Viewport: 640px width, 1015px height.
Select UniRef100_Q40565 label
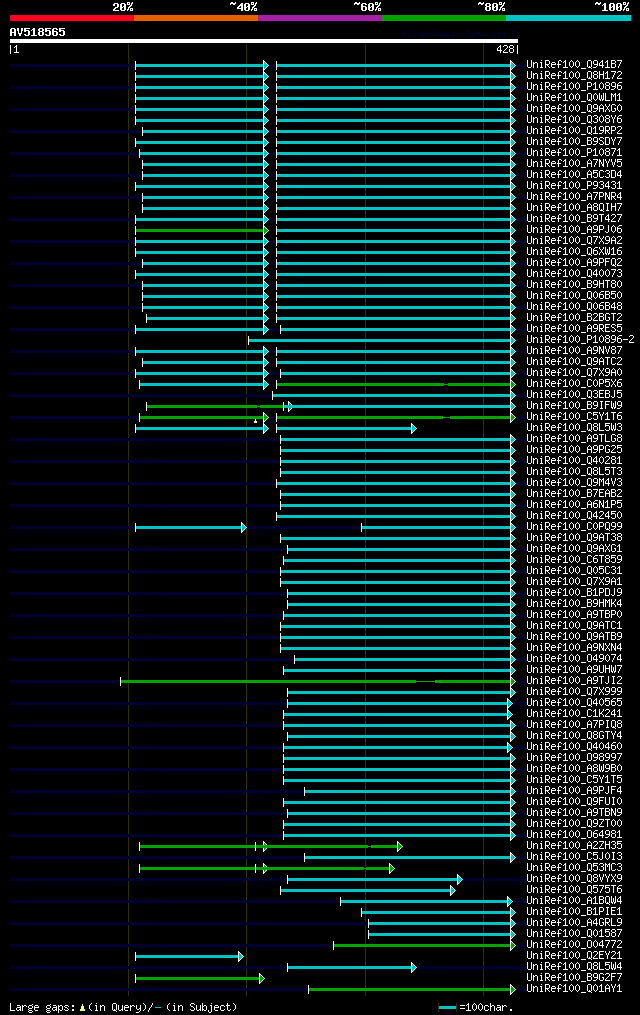tap(574, 703)
